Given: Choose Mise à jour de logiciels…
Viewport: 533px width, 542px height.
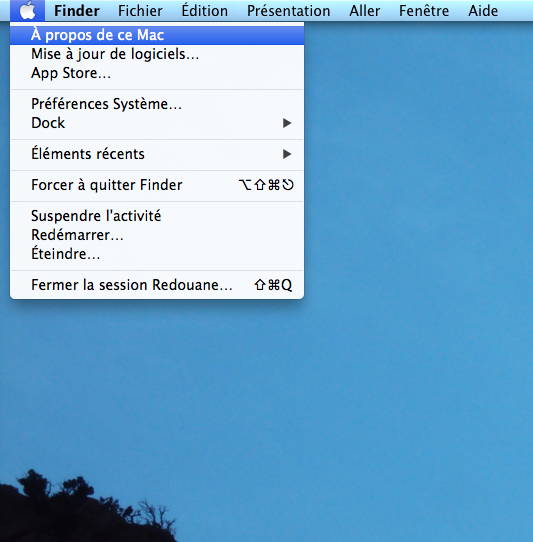Looking at the screenshot, I should click(157, 54).
